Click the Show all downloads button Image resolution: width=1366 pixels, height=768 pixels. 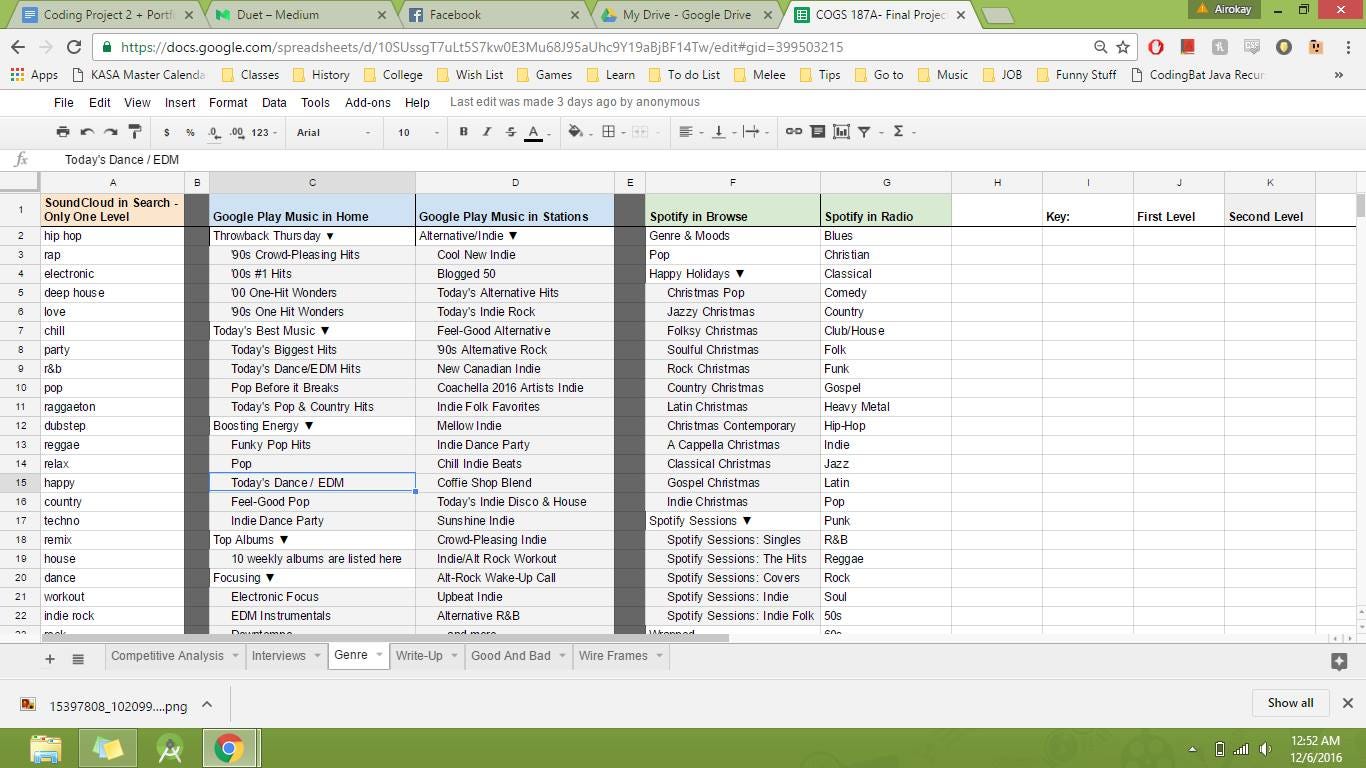coord(1290,703)
